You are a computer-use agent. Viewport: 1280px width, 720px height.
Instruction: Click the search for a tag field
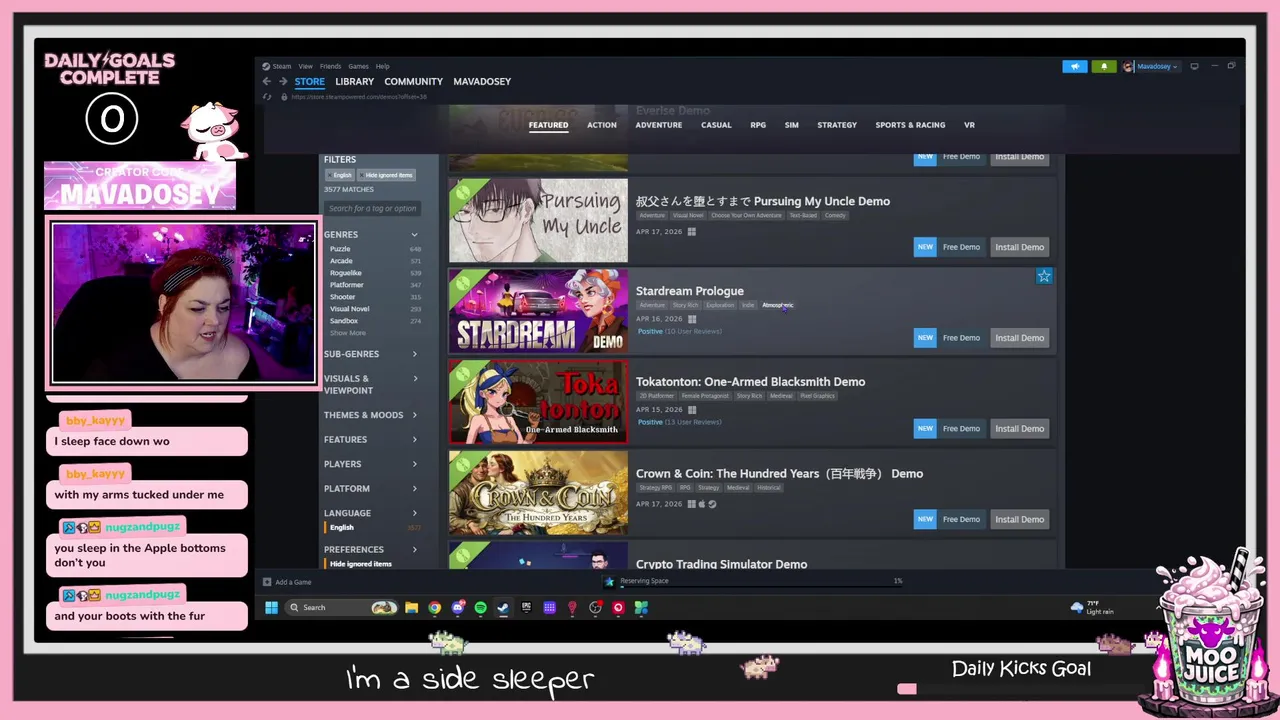tap(372, 209)
